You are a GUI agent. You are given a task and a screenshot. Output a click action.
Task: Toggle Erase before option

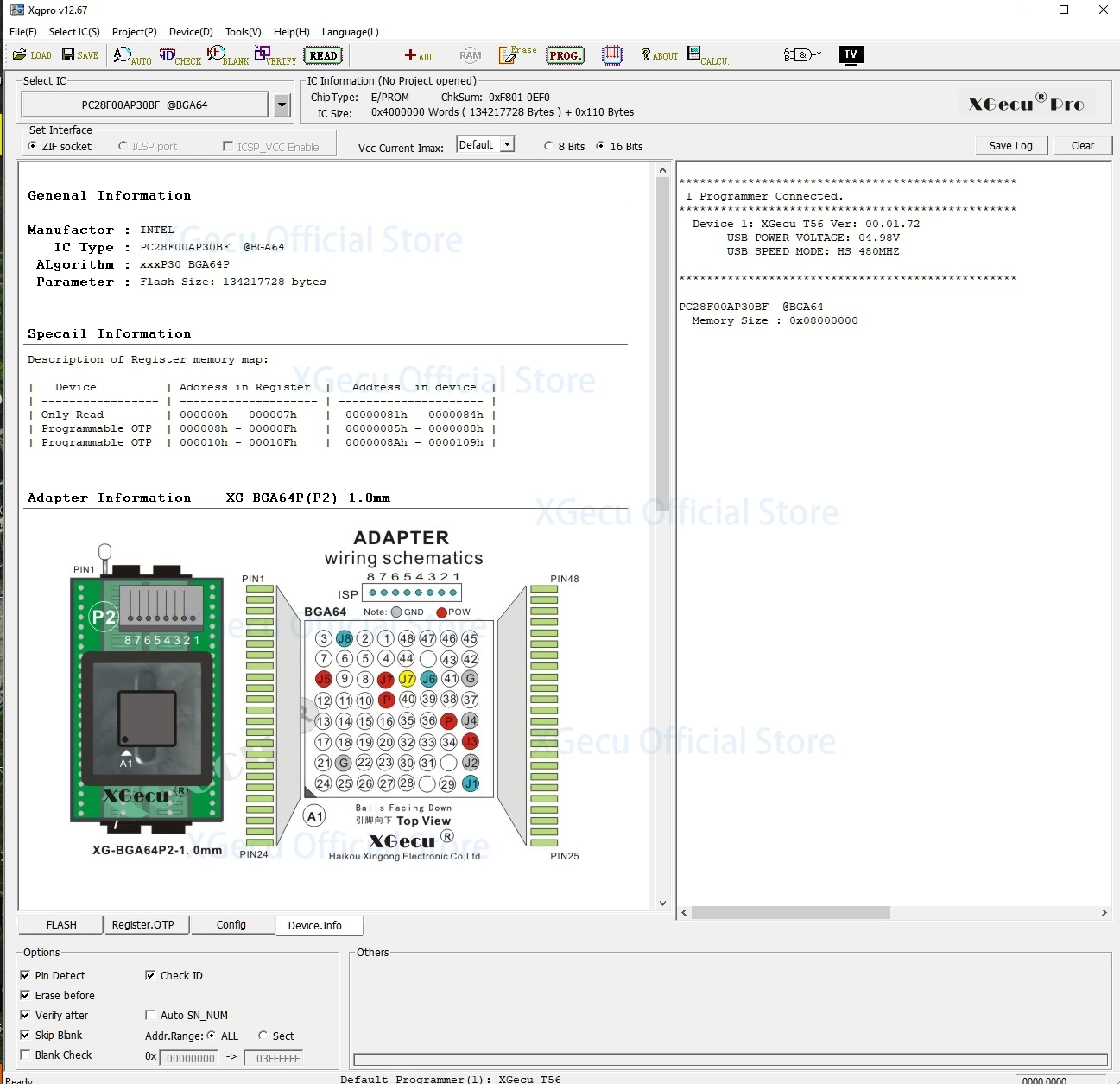[x=57, y=996]
